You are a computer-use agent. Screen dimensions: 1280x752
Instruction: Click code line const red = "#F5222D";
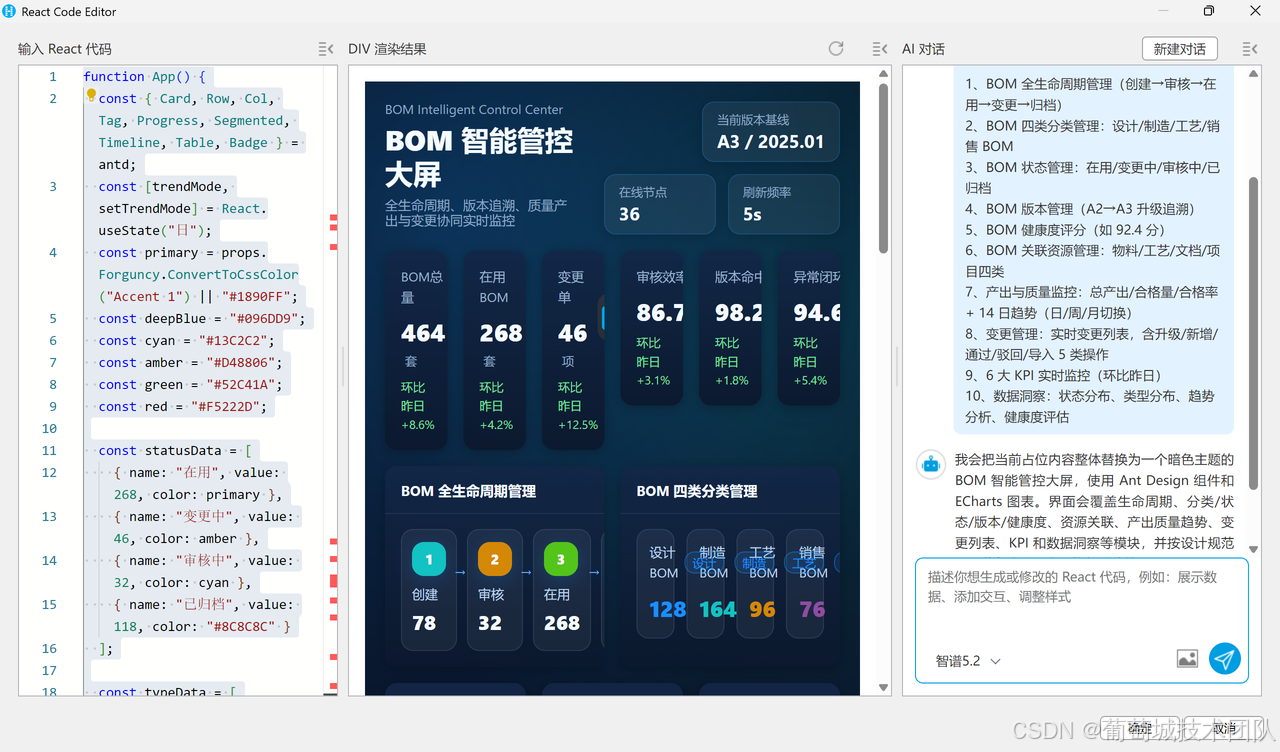coord(184,406)
